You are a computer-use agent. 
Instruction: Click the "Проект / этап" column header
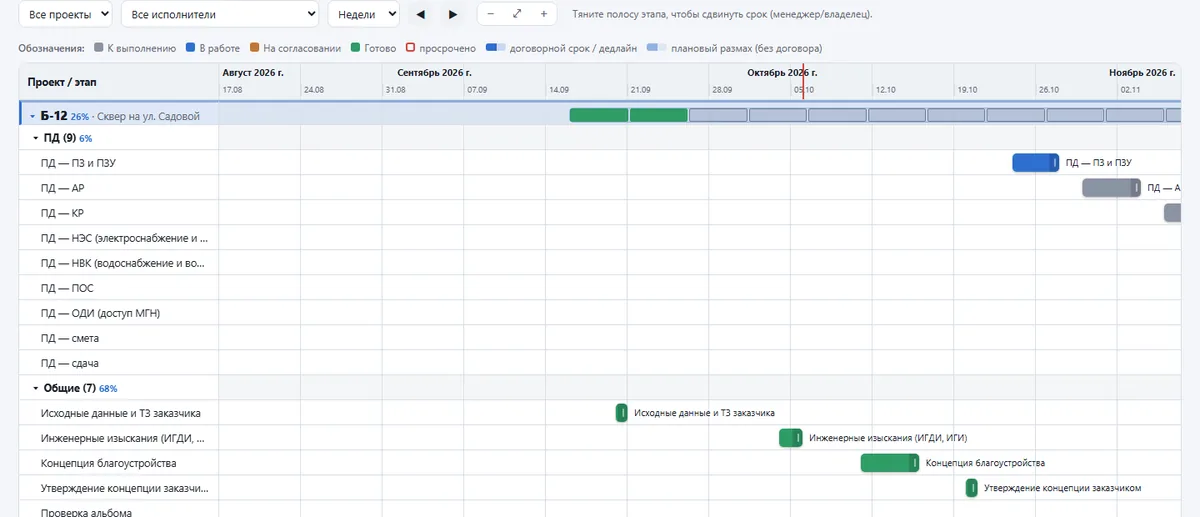tap(62, 81)
